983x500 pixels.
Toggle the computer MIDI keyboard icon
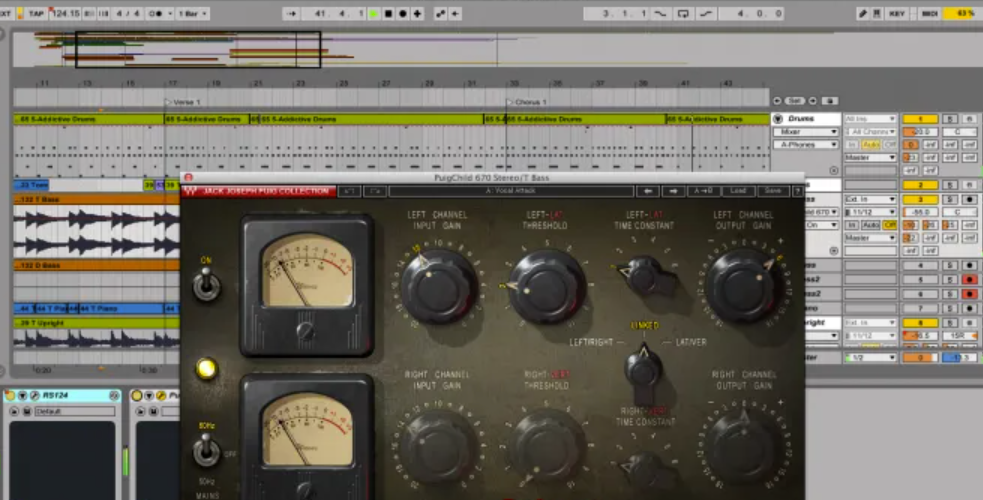pos(877,13)
